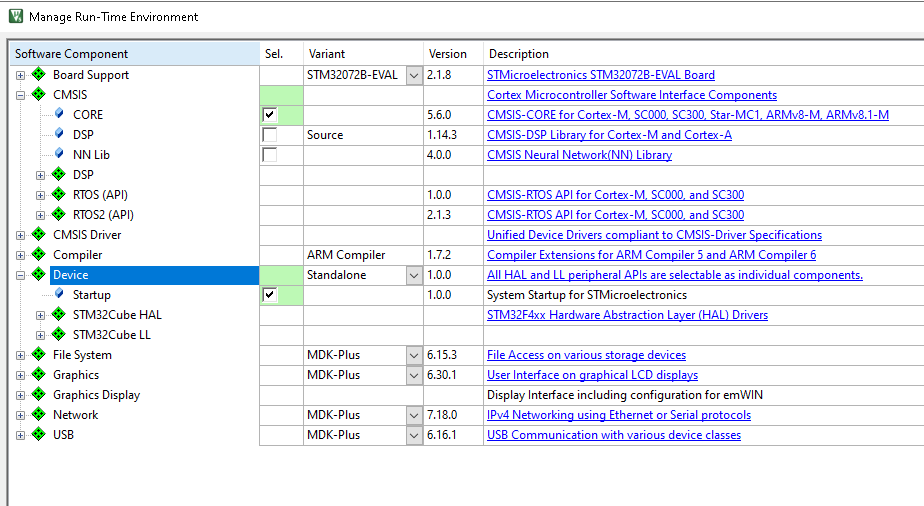The width and height of the screenshot is (924, 506).
Task: Collapse the CMSIS tree node
Action: click(x=20, y=95)
